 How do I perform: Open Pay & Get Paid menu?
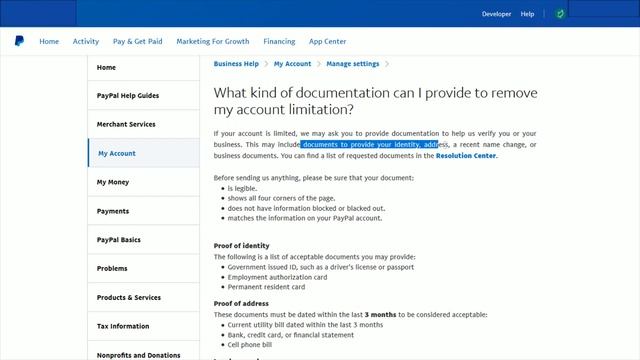coord(138,41)
